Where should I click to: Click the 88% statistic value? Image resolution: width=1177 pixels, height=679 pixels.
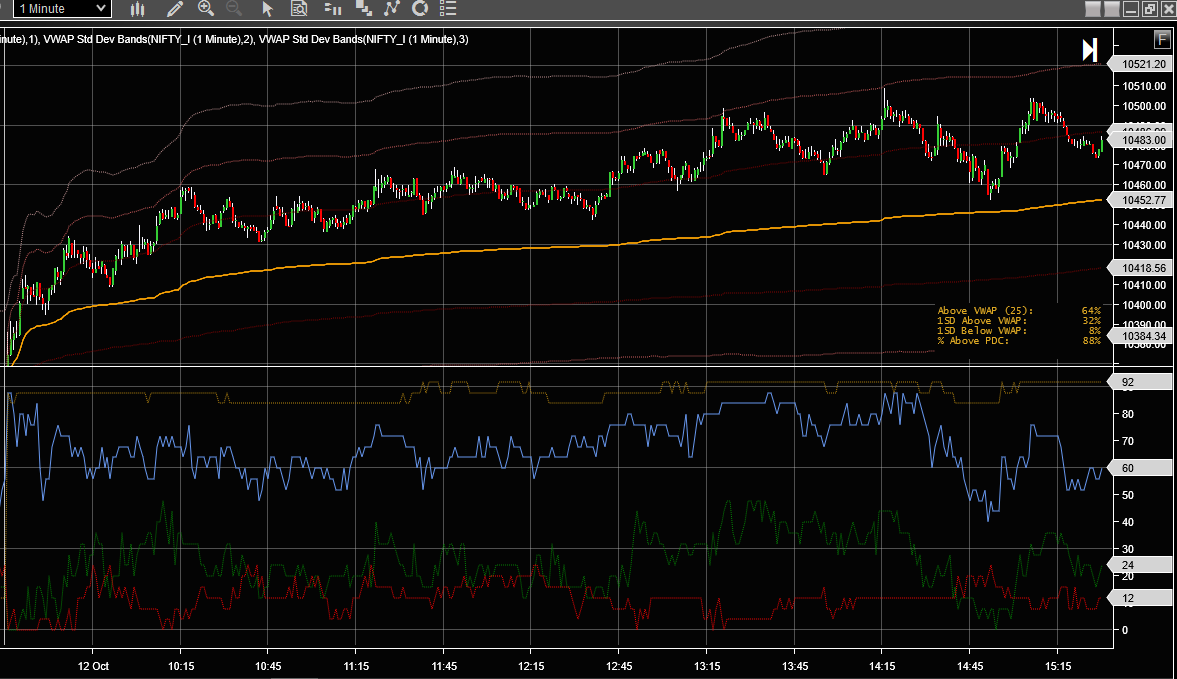(1091, 341)
